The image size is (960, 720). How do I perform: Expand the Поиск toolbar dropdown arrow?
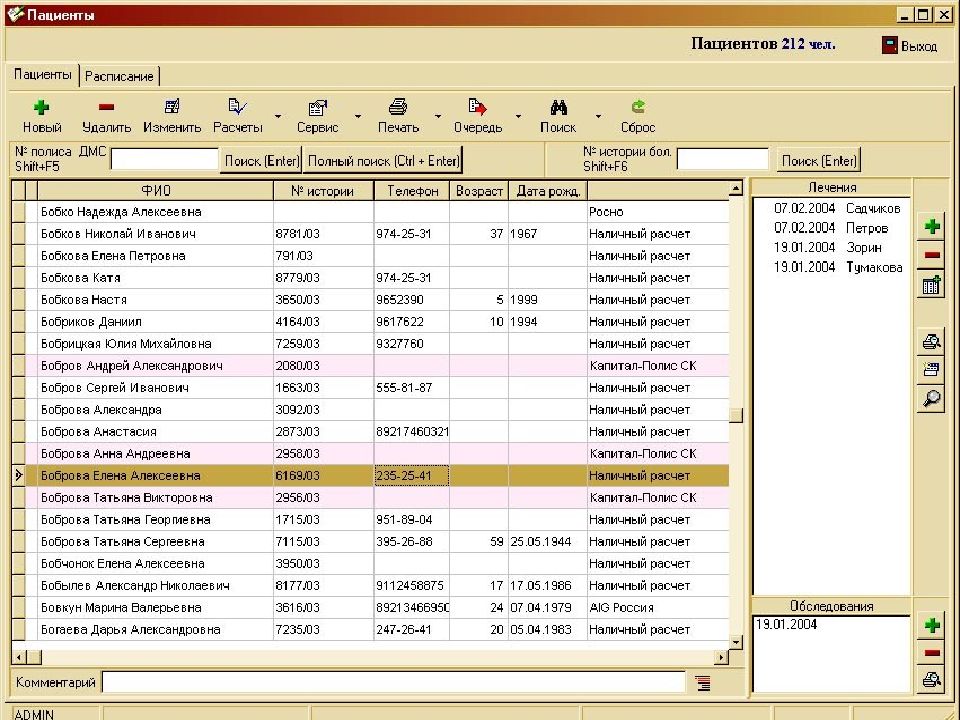coord(598,116)
